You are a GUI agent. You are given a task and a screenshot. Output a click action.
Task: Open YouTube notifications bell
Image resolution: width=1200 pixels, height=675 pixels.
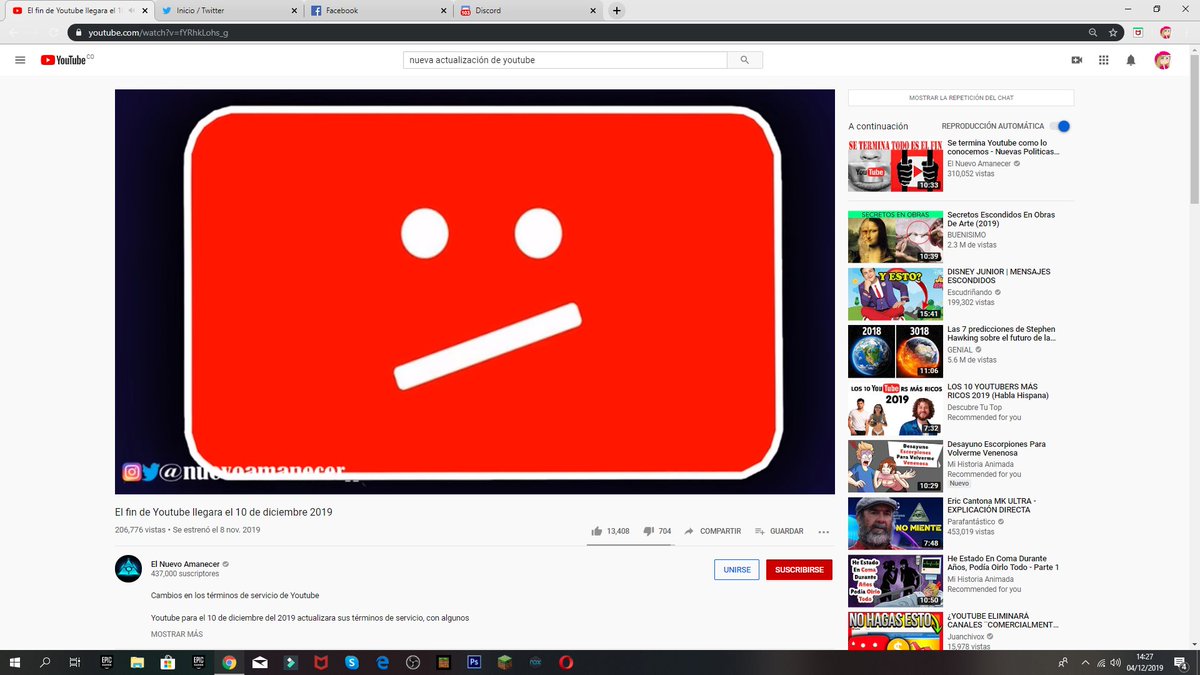click(1131, 60)
